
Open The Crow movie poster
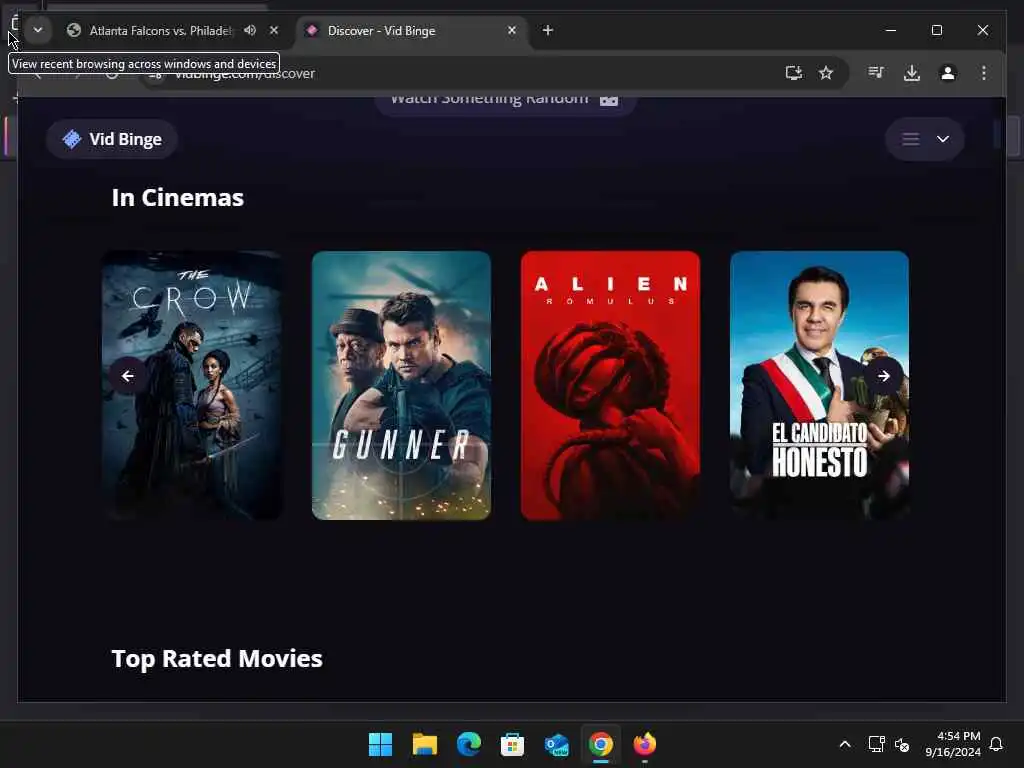pyautogui.click(x=192, y=385)
